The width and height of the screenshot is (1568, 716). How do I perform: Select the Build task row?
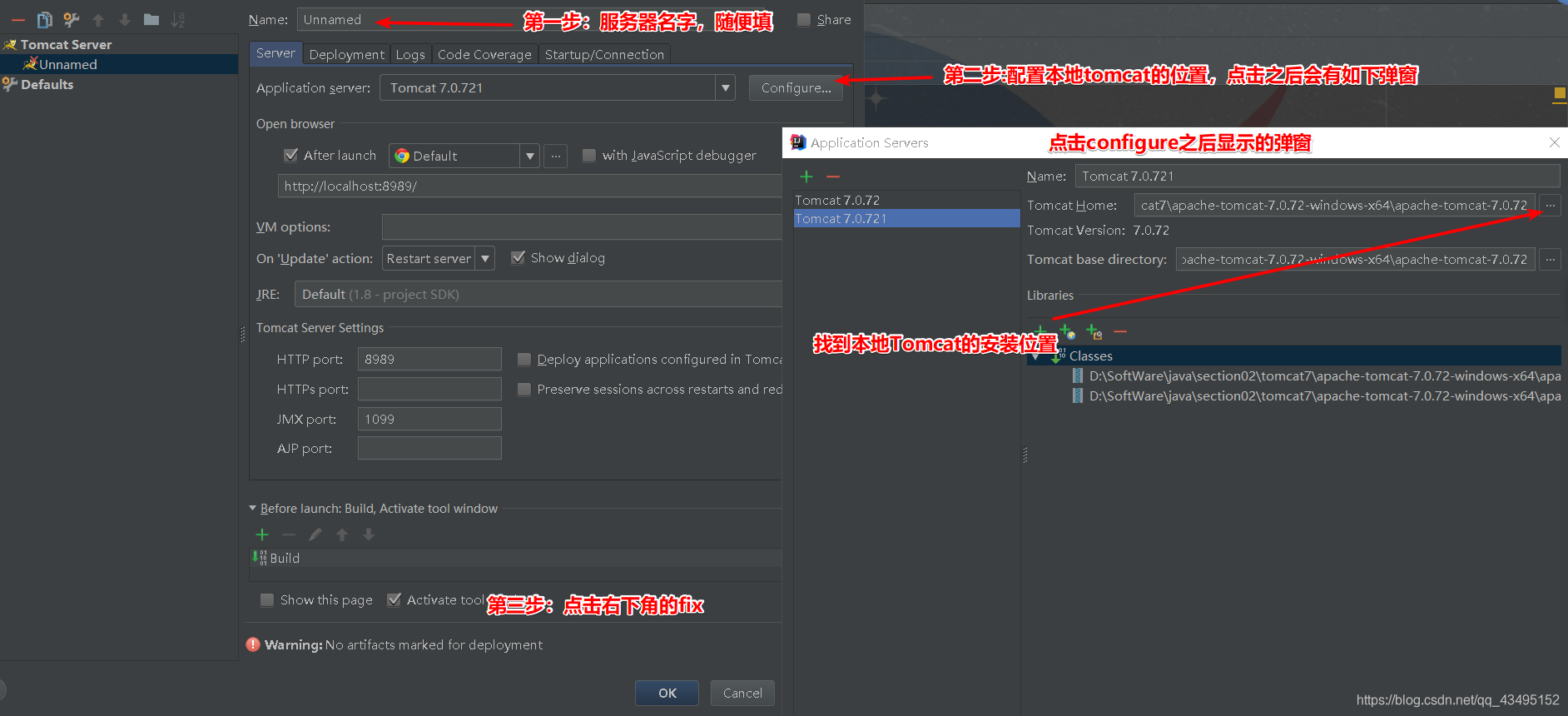[516, 558]
